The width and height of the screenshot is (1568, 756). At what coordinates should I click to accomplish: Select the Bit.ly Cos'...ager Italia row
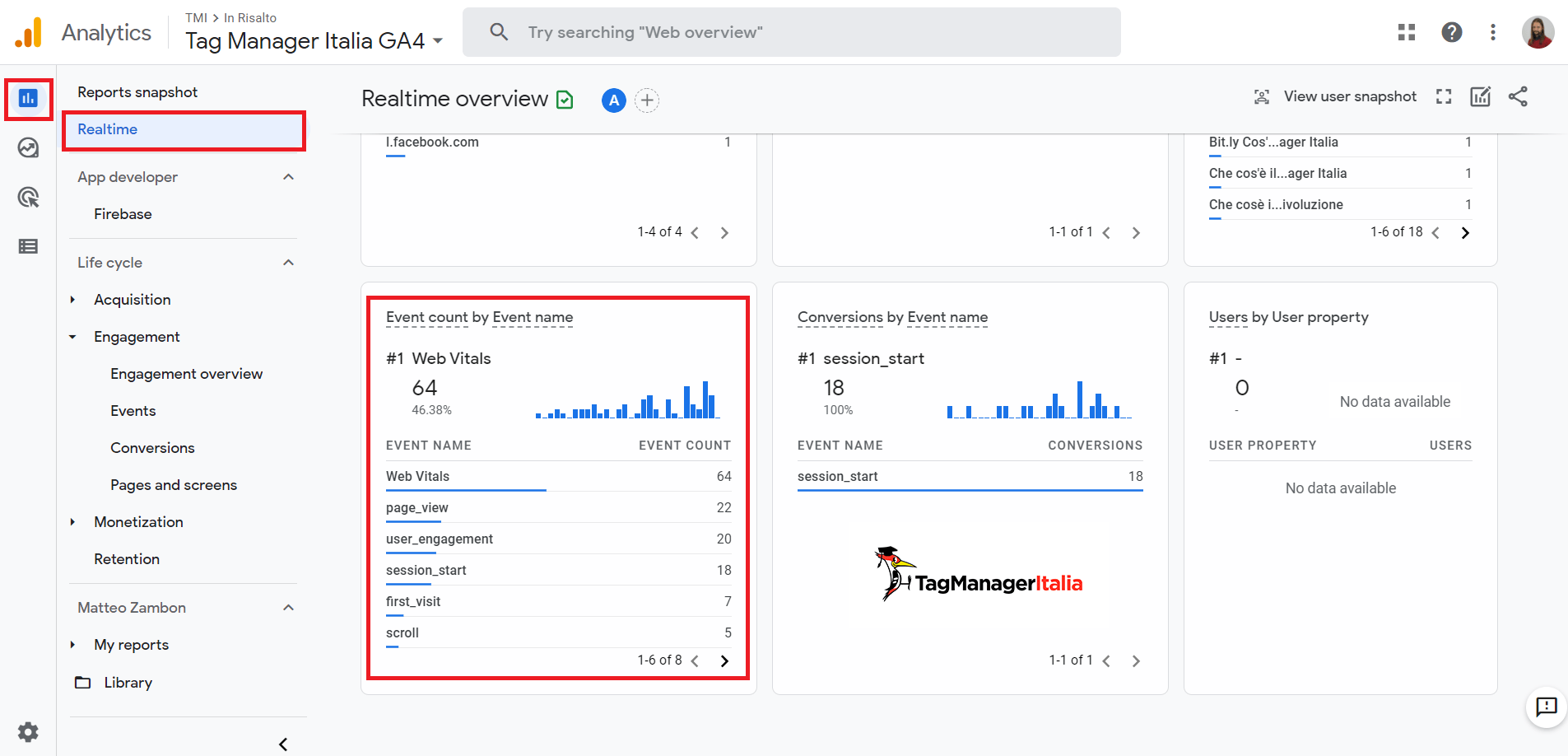coord(1341,143)
